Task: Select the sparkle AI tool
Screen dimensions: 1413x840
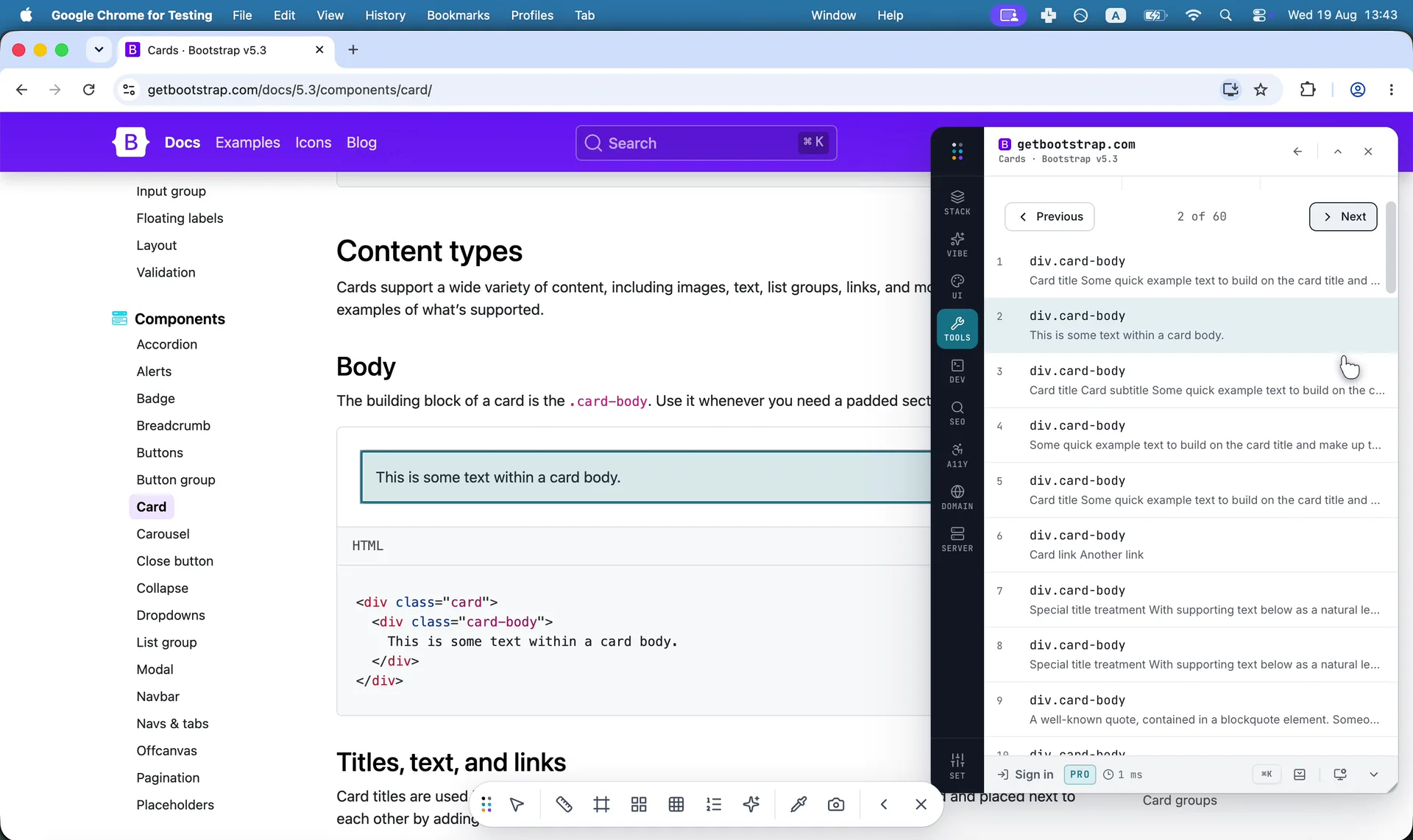Action: pyautogui.click(x=751, y=805)
